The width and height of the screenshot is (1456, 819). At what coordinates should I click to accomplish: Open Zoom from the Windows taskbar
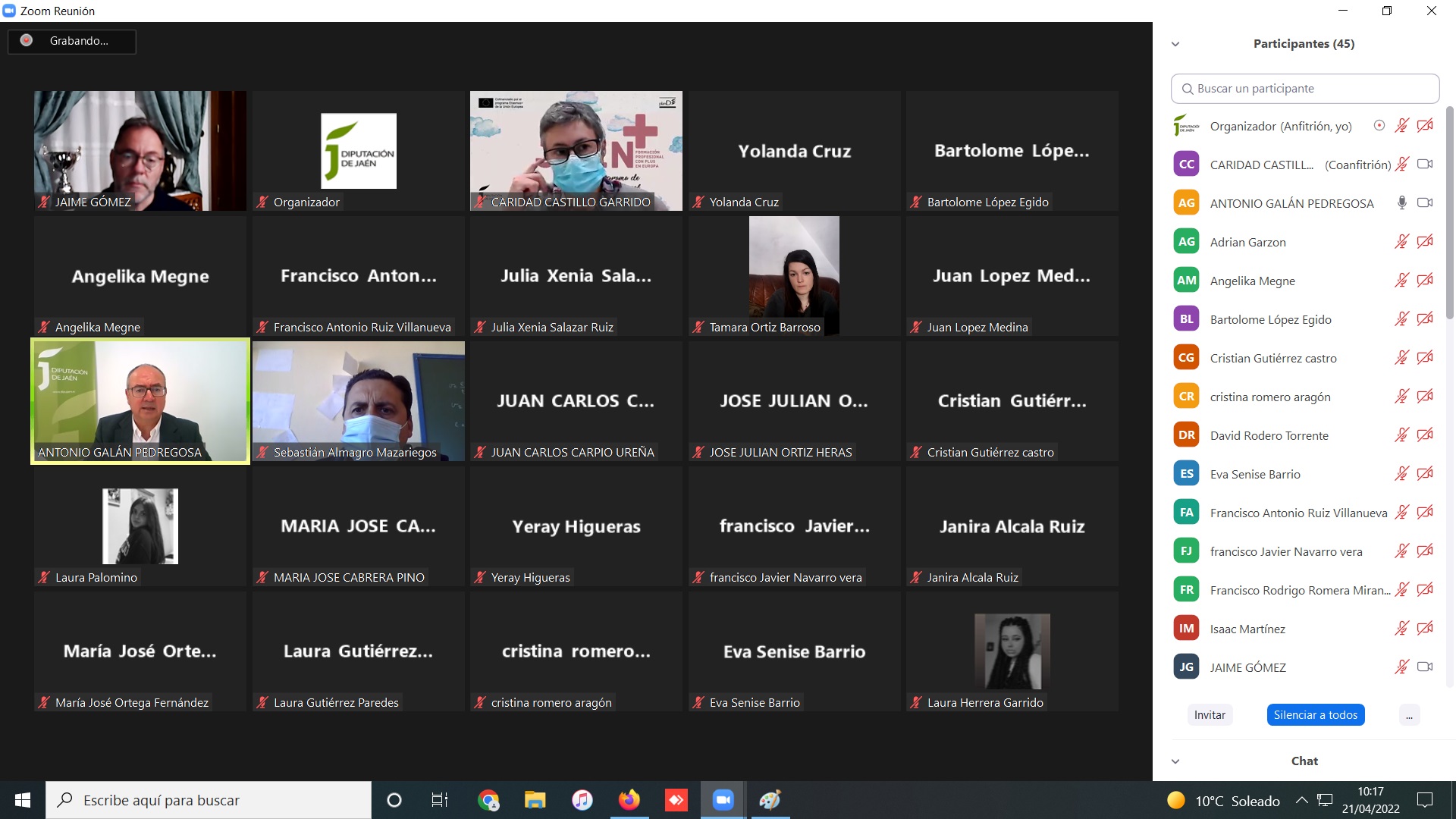pos(723,800)
